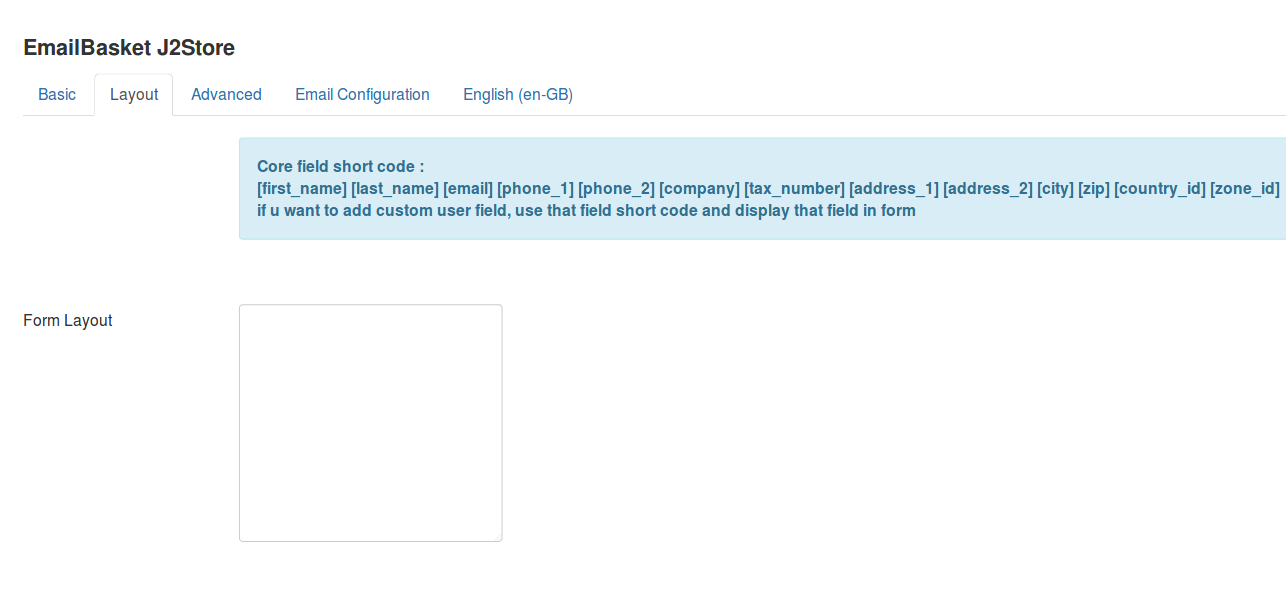Viewport: 1286px width, 596px height.
Task: Switch to the Basic tab
Action: click(57, 94)
